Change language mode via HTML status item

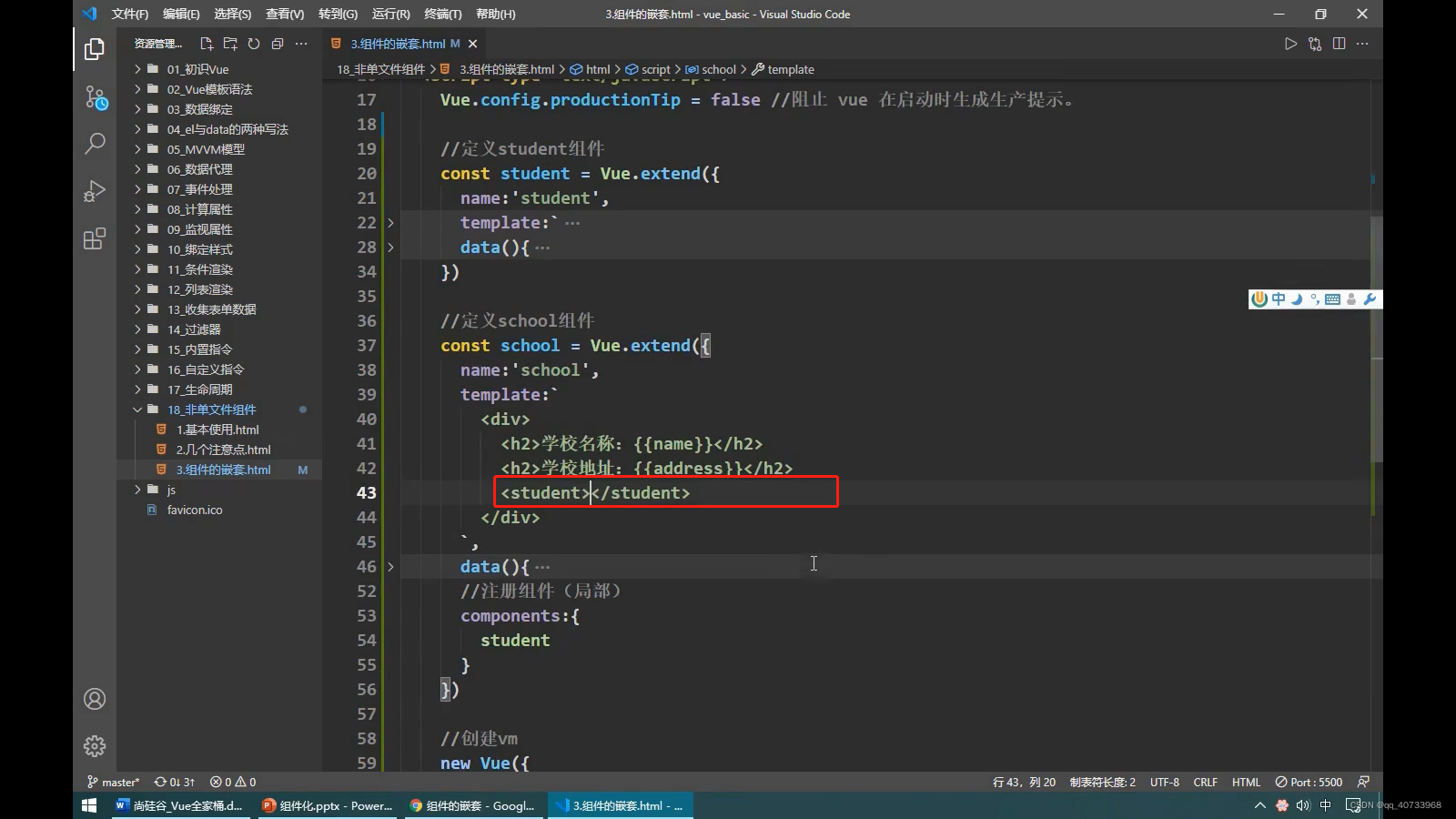click(x=1246, y=782)
